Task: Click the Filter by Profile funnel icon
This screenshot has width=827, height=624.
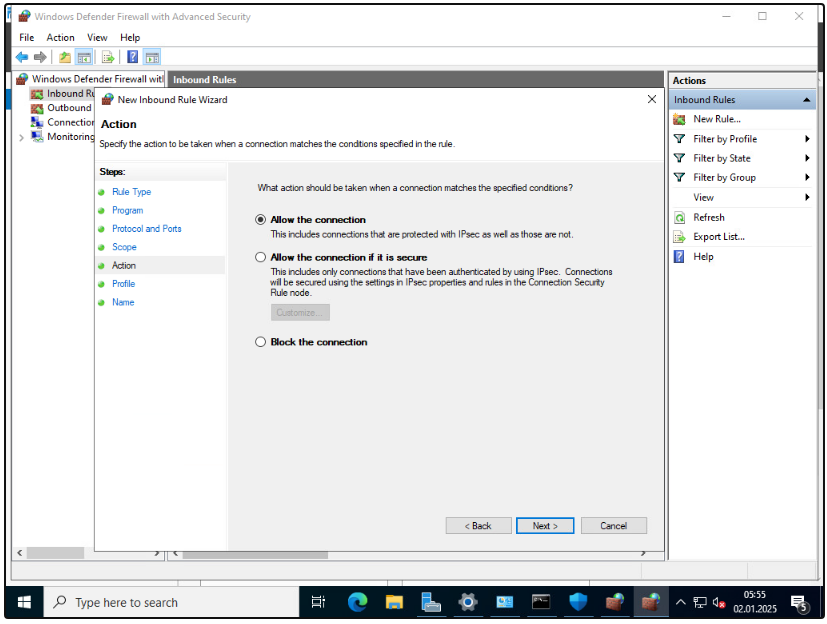Action: (x=679, y=139)
